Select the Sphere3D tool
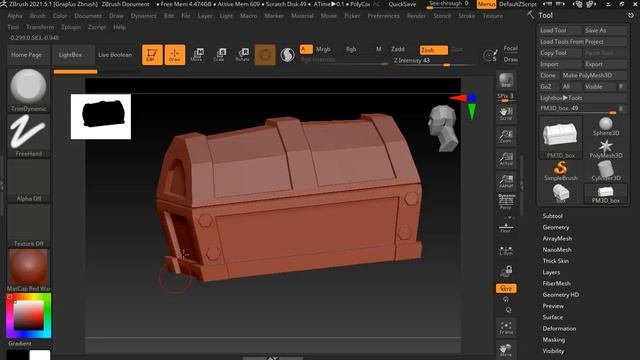This screenshot has height=360, width=640. point(606,127)
